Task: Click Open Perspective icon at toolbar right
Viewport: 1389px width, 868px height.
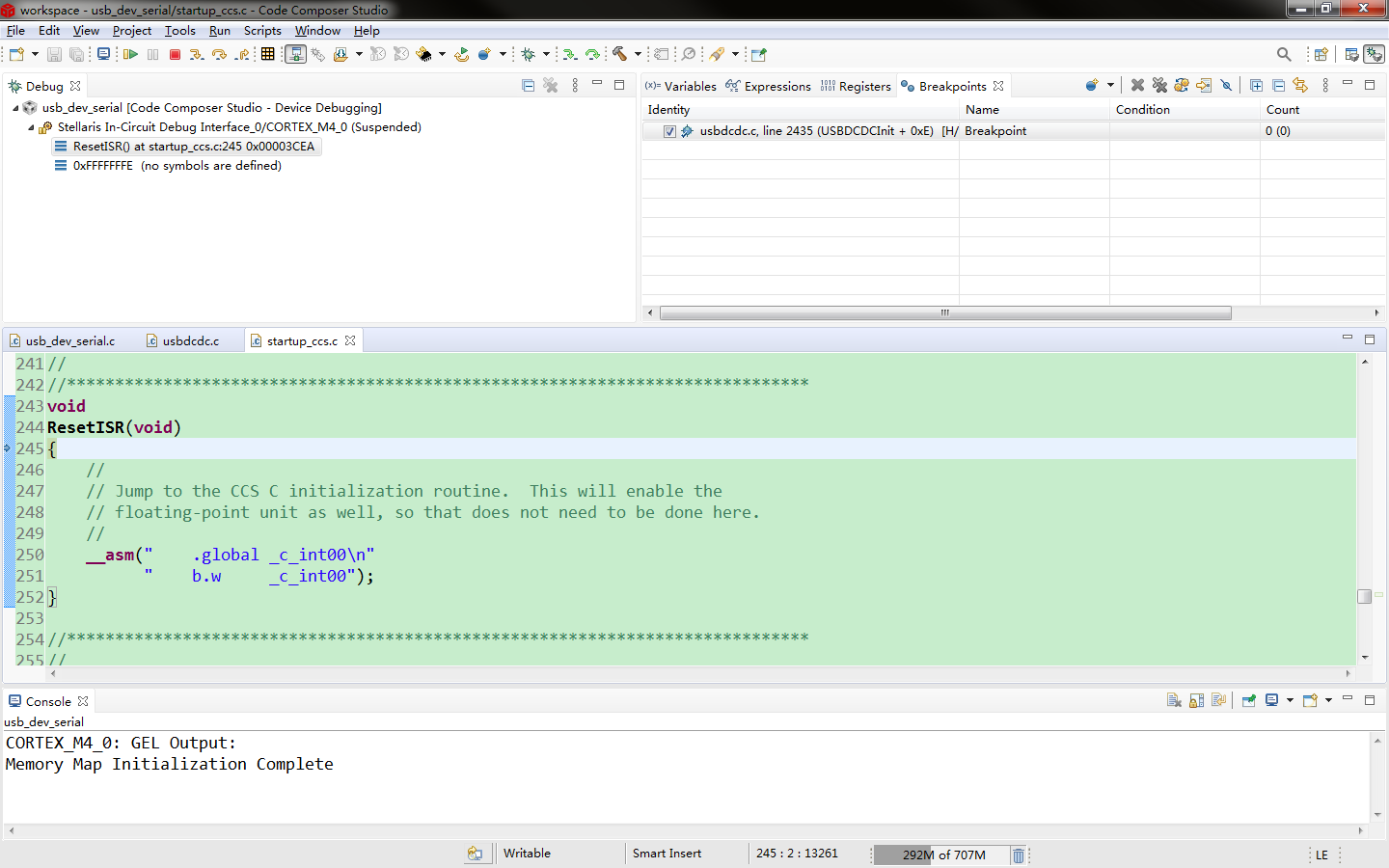Action: 1321,55
